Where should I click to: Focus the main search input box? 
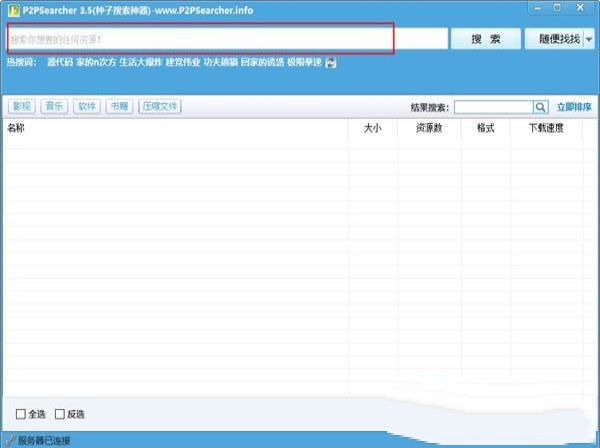tap(201, 39)
